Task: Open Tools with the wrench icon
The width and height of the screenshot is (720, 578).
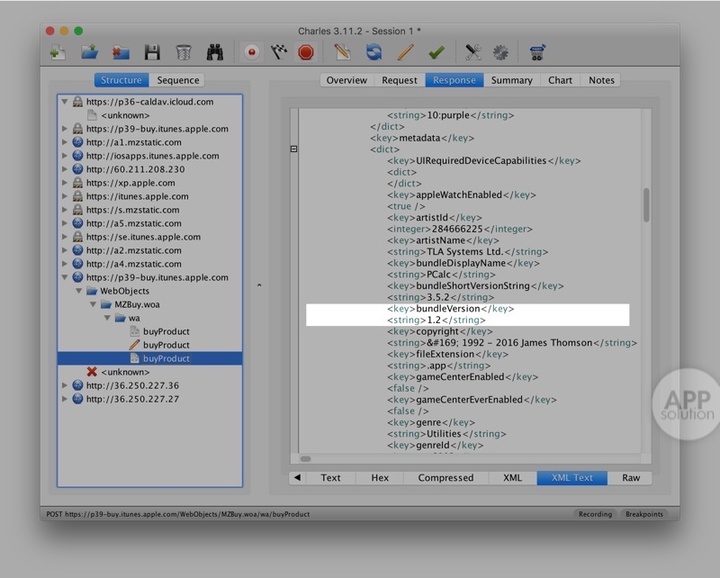Action: click(x=473, y=52)
